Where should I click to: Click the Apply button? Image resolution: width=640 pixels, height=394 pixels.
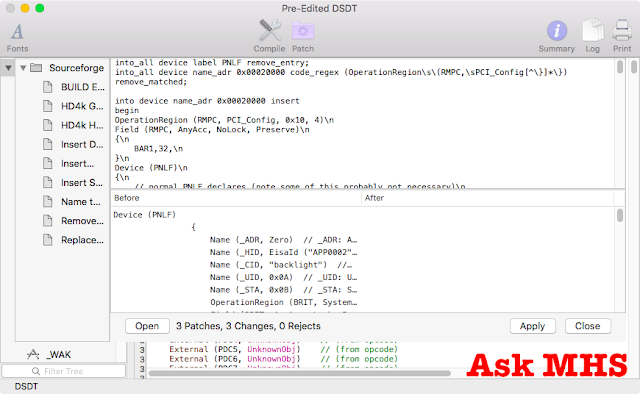pos(533,326)
